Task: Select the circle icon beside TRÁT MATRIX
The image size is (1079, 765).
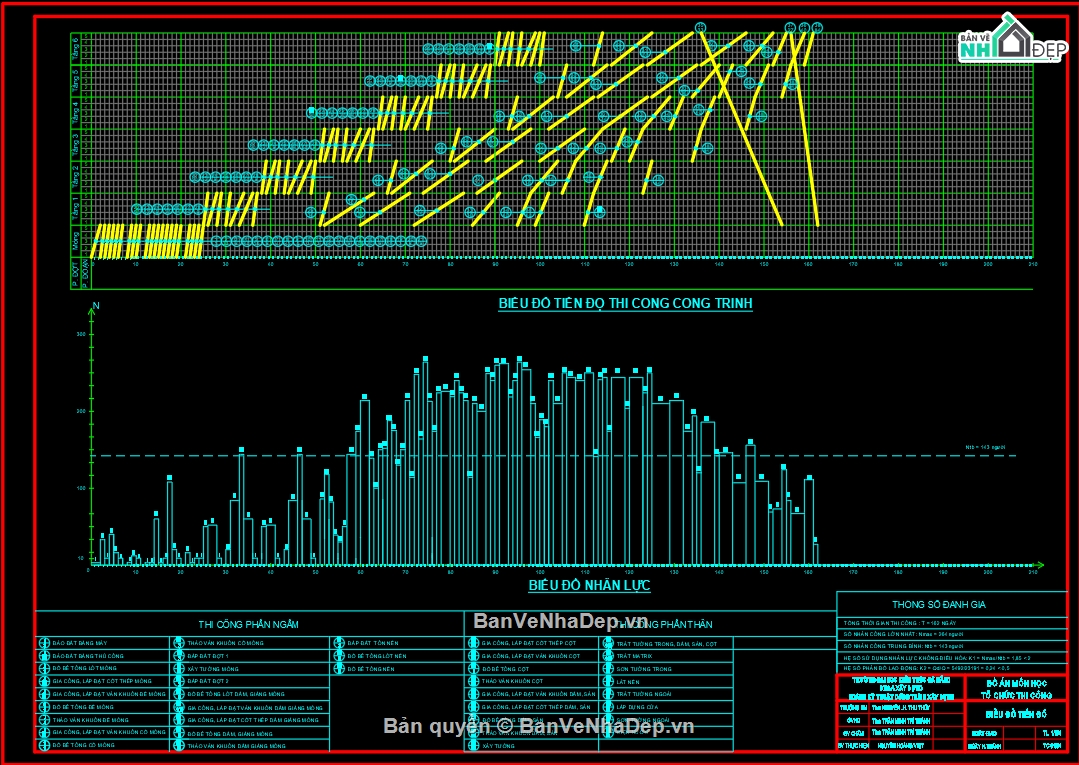Action: [608, 656]
